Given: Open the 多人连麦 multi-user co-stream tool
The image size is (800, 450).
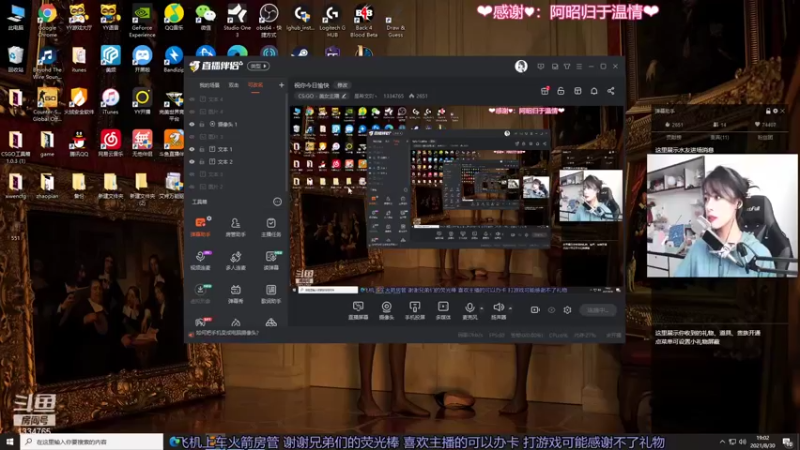Looking at the screenshot, I should pos(235,260).
